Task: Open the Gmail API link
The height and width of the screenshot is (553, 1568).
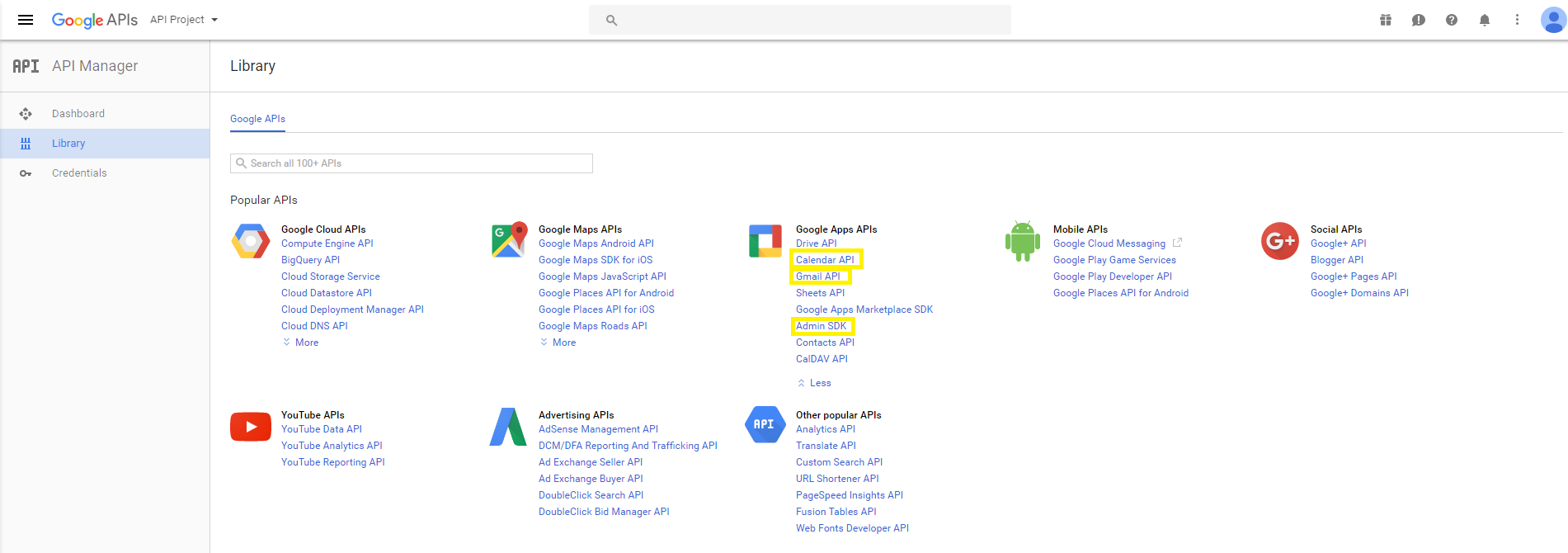Action: pyautogui.click(x=817, y=276)
